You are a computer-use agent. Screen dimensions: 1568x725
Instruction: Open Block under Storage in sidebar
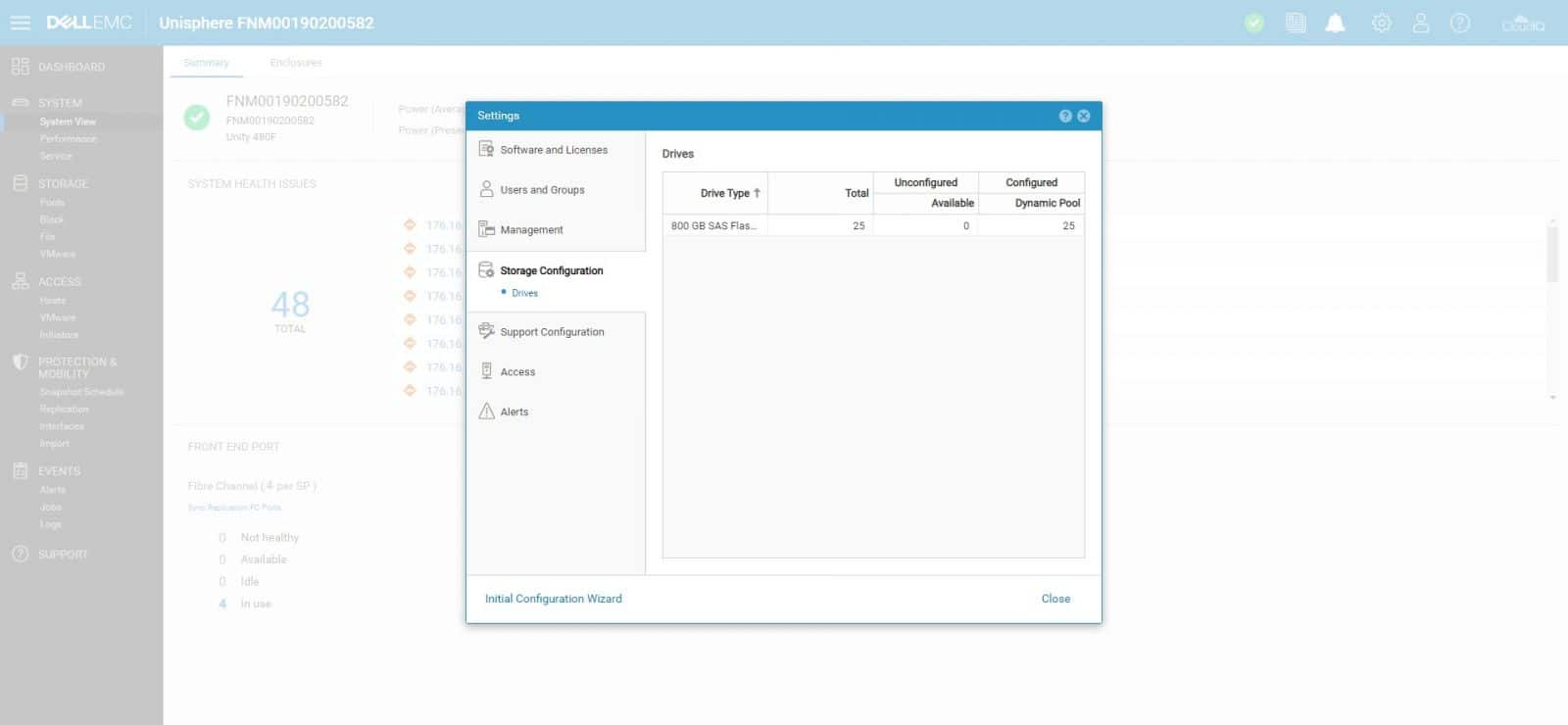pos(51,220)
